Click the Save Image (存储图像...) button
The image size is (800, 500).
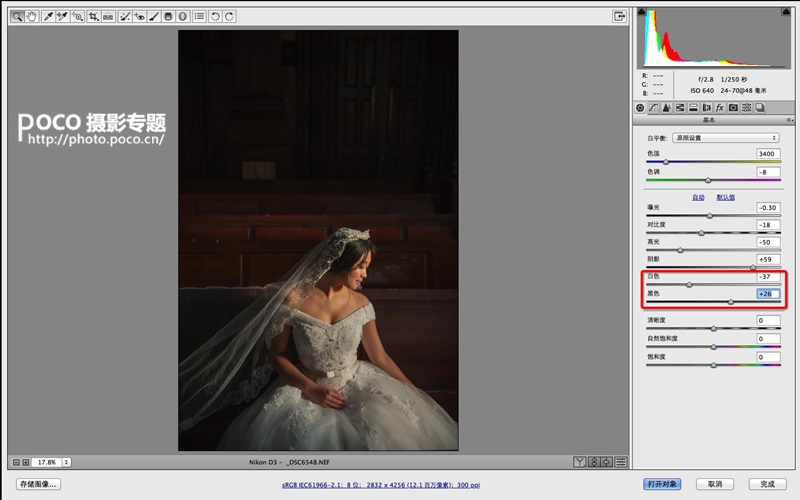click(x=38, y=484)
